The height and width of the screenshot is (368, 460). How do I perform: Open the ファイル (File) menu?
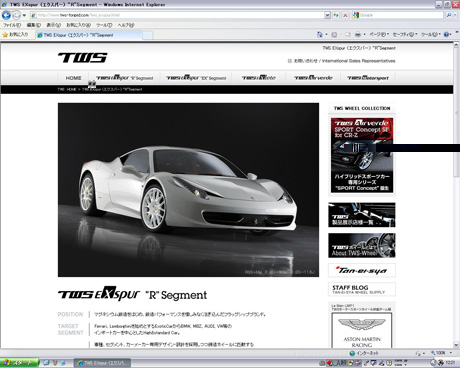click(x=12, y=25)
